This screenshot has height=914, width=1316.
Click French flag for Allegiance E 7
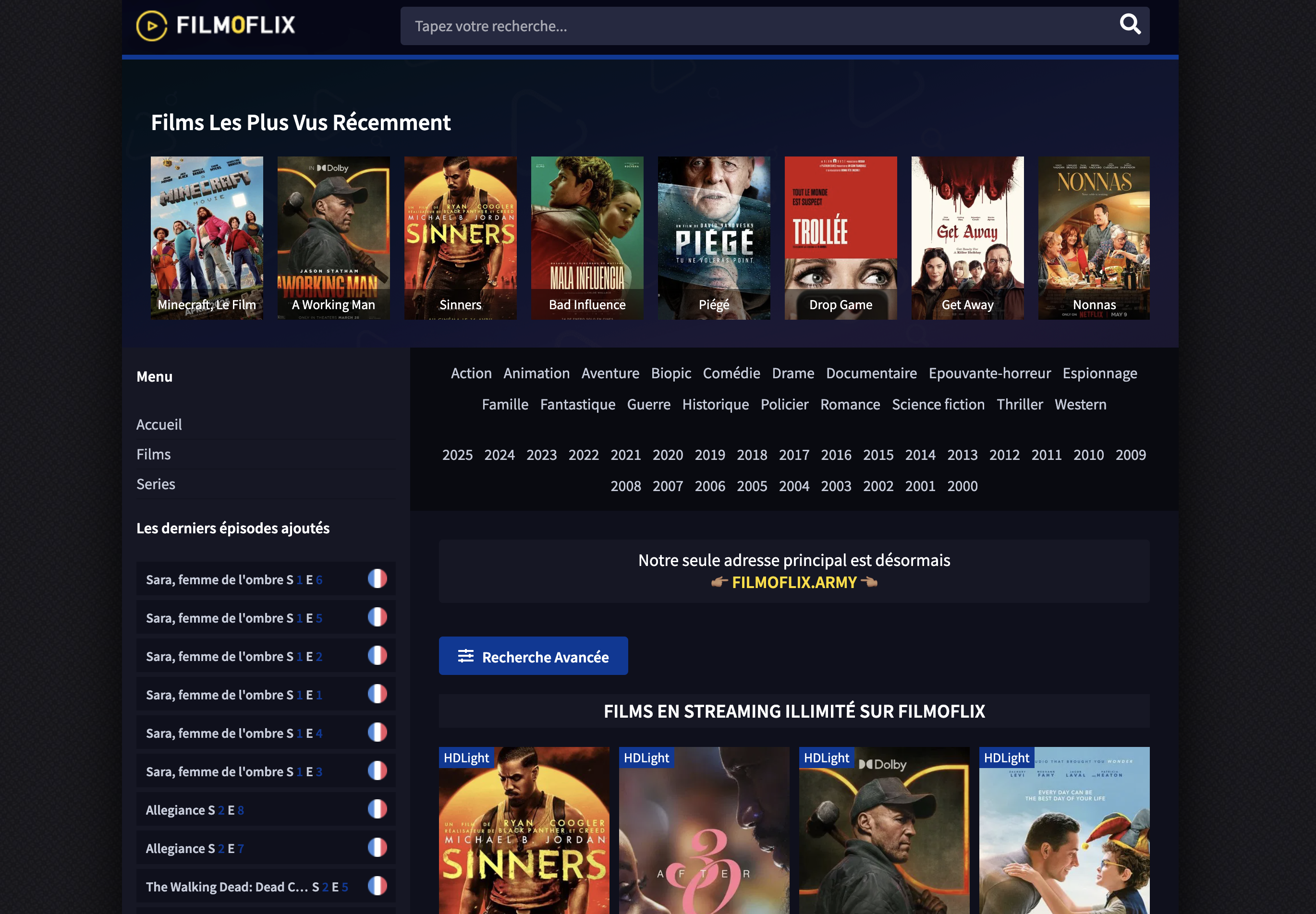[x=377, y=847]
